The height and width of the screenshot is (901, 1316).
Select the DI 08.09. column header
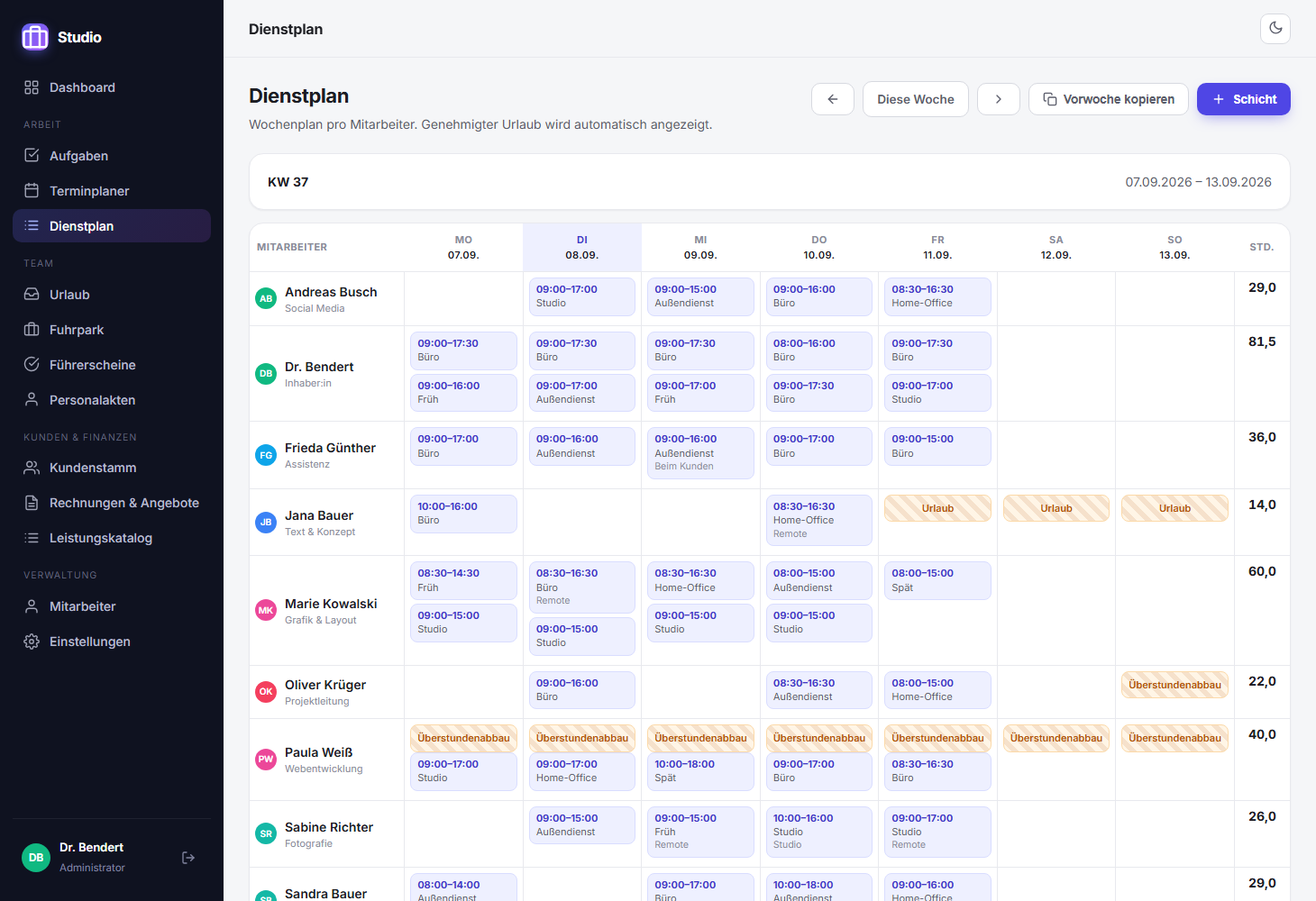point(582,248)
